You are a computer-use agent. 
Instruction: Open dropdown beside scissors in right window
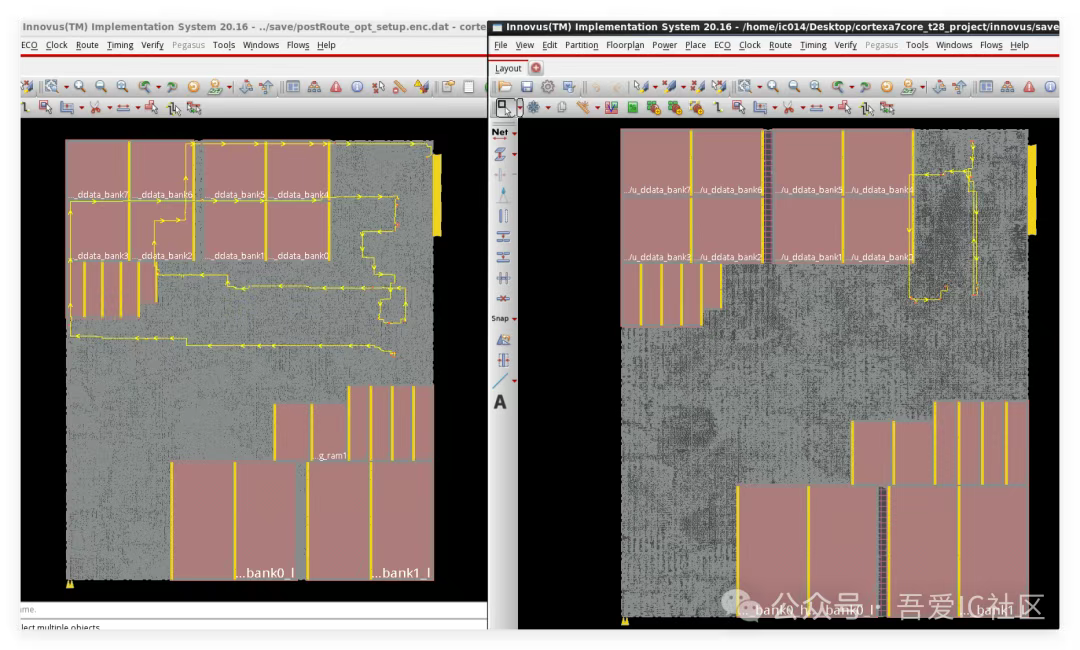(x=802, y=108)
